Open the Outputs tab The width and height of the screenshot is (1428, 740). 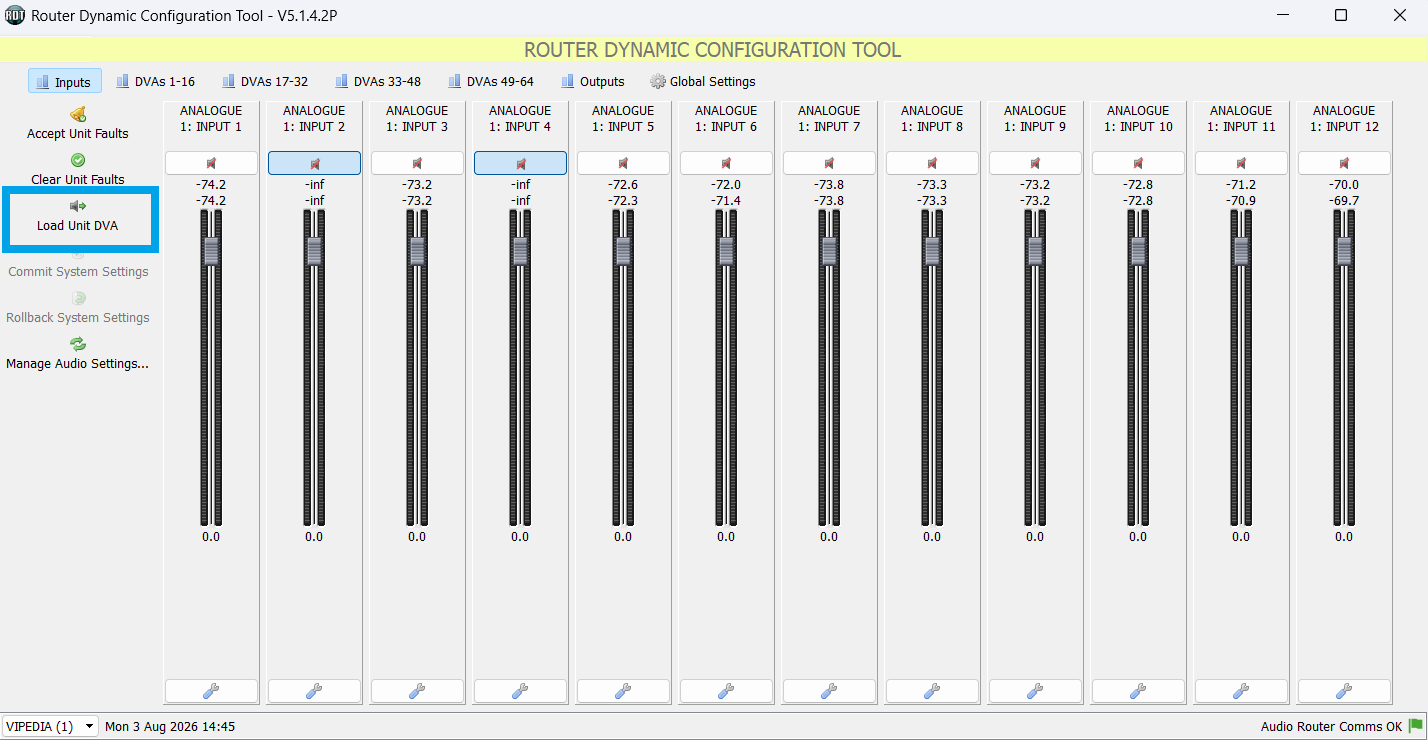(x=593, y=82)
